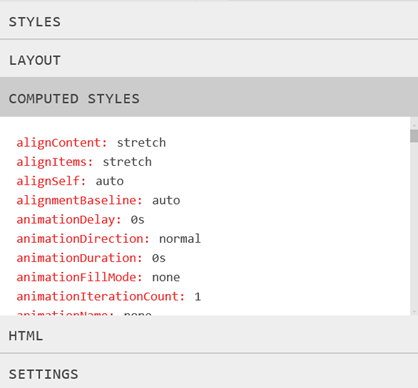Select the animationDuration property row
The height and width of the screenshot is (388, 418).
coord(91,258)
